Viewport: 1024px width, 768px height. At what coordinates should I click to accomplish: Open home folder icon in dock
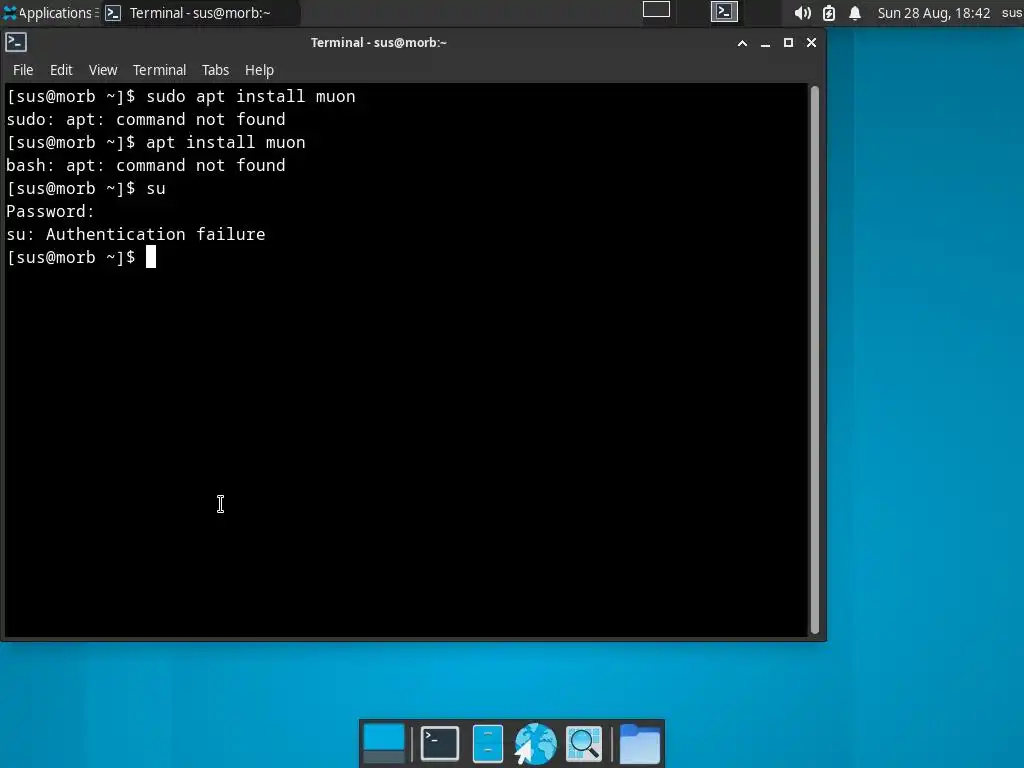pos(639,744)
